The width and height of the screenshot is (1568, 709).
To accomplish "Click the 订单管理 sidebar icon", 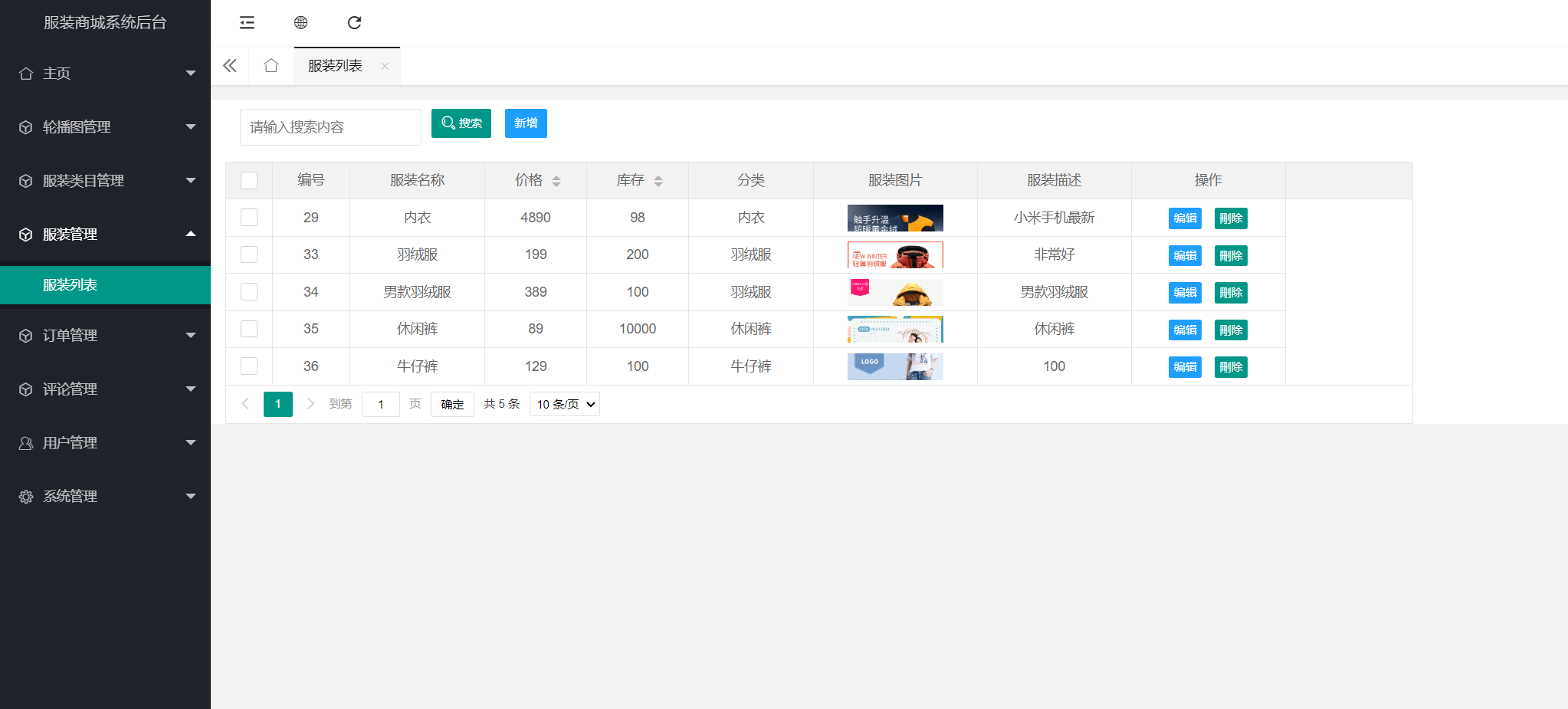I will [x=25, y=335].
